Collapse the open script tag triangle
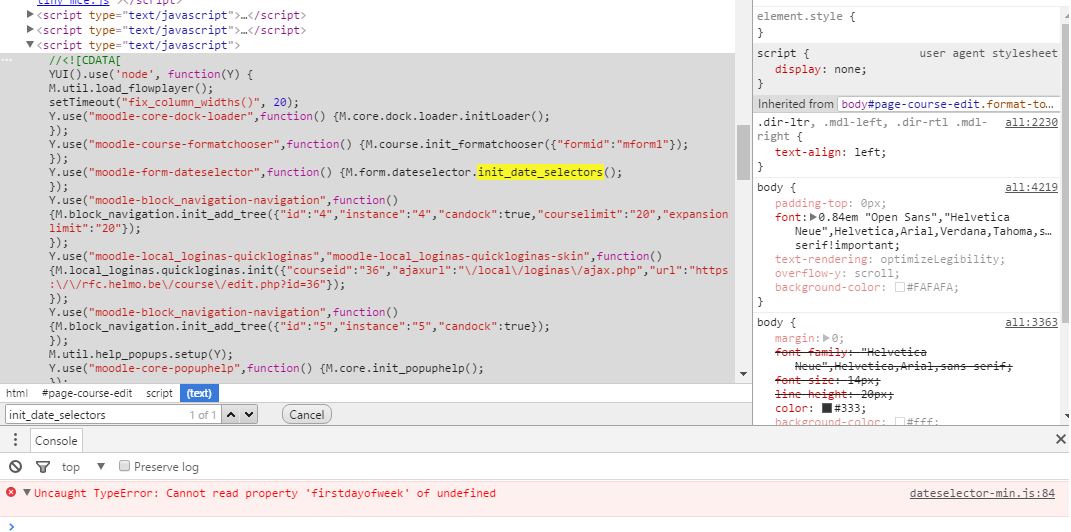The height and width of the screenshot is (532, 1071). coord(30,45)
